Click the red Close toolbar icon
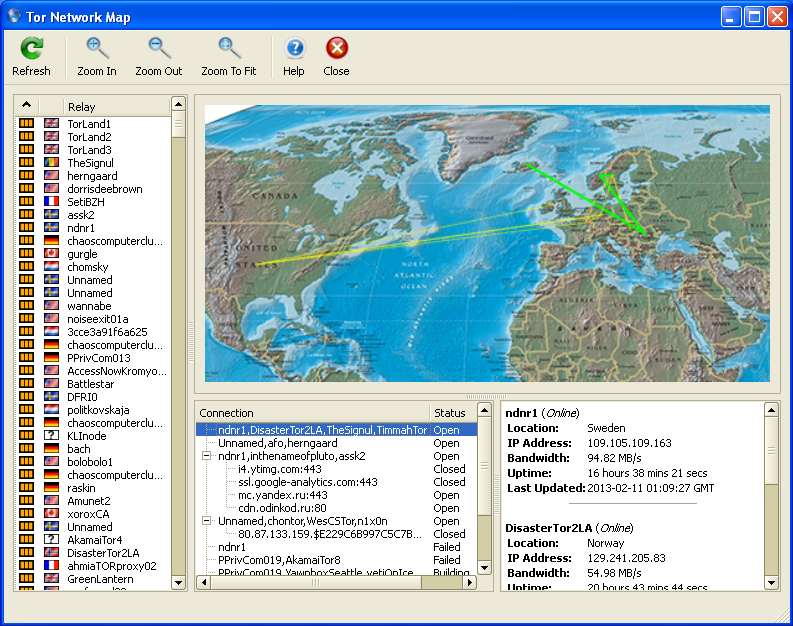 [337, 49]
